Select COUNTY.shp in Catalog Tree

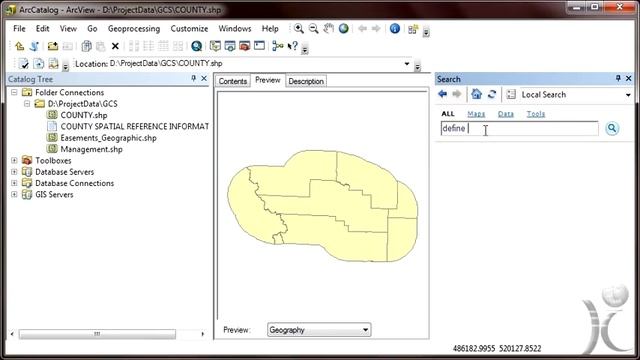[84, 115]
